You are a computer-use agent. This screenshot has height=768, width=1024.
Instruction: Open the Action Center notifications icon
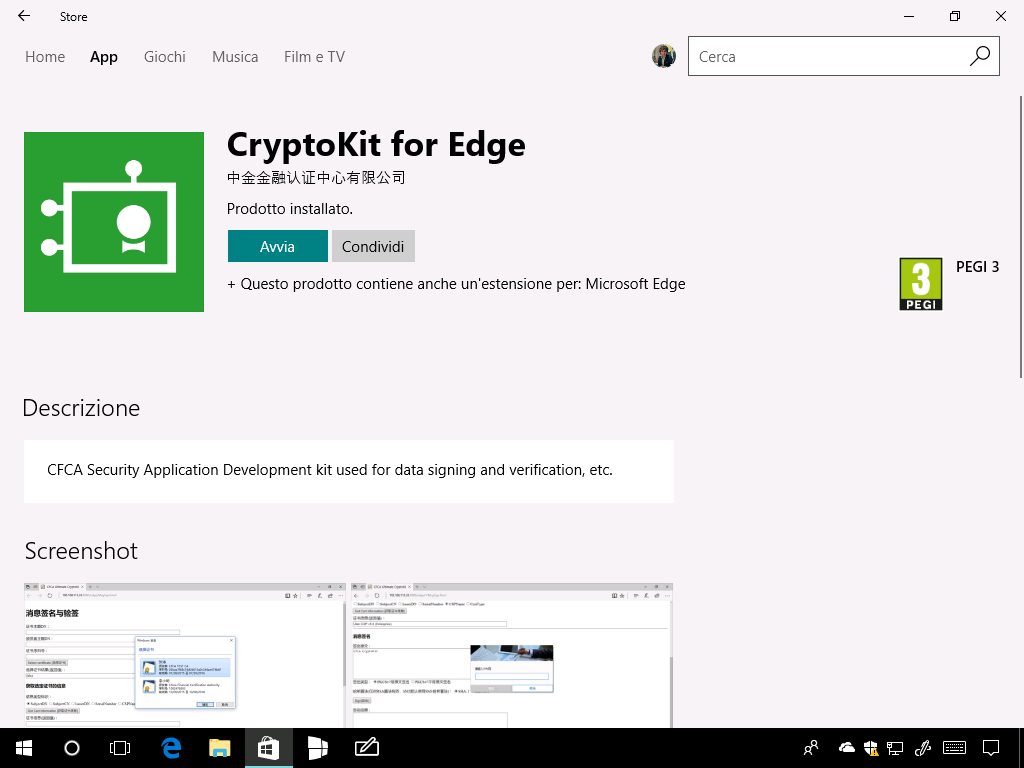(991, 748)
